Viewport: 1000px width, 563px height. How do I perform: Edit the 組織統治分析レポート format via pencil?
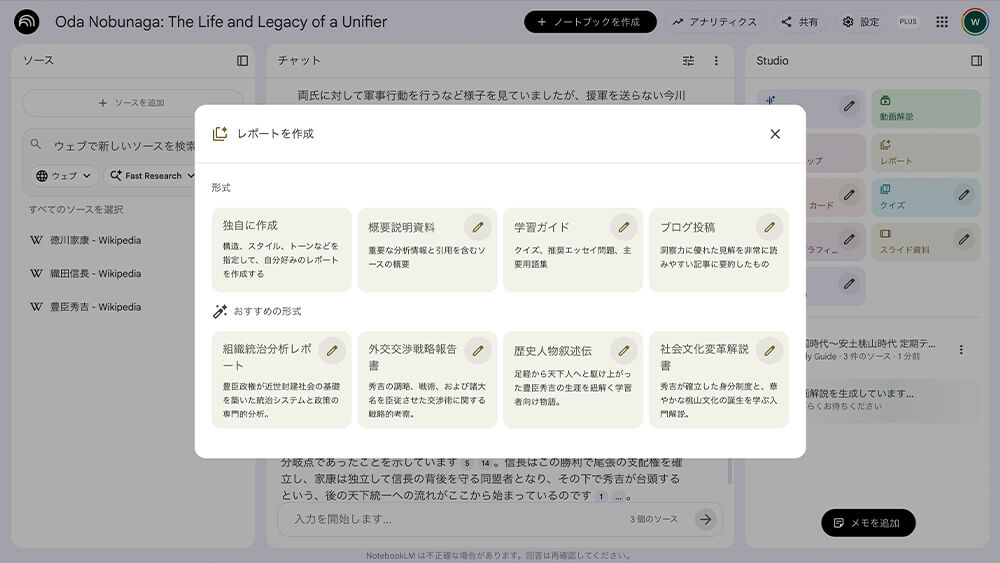[332, 351]
